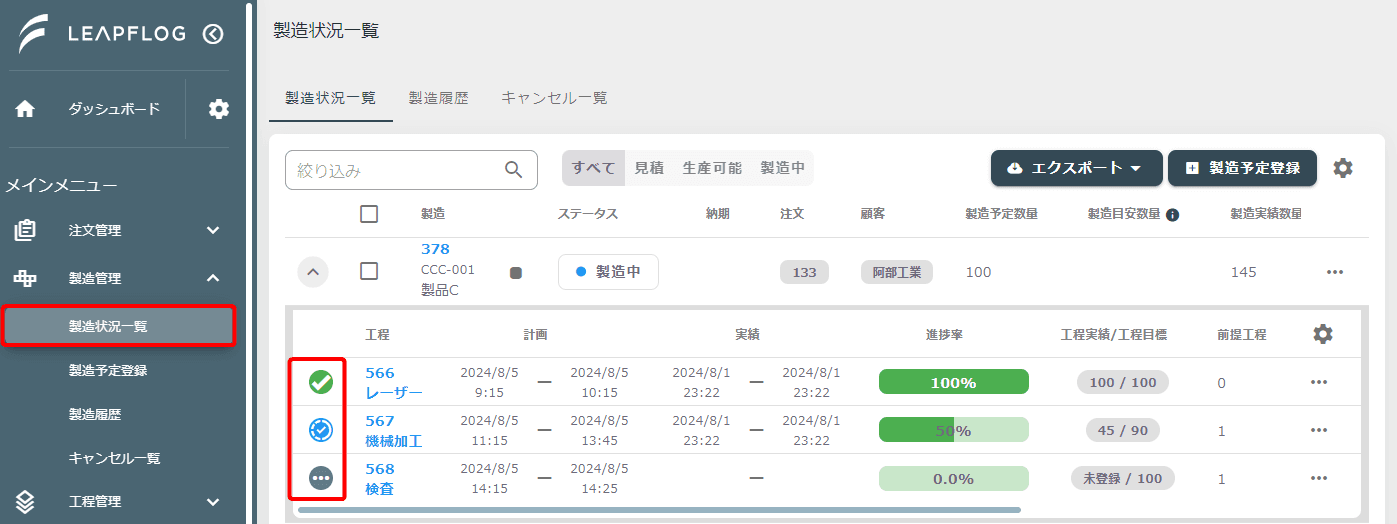This screenshot has height=524, width=1397.
Task: Filter by 製造中 status in filter bar
Action: tap(783, 168)
